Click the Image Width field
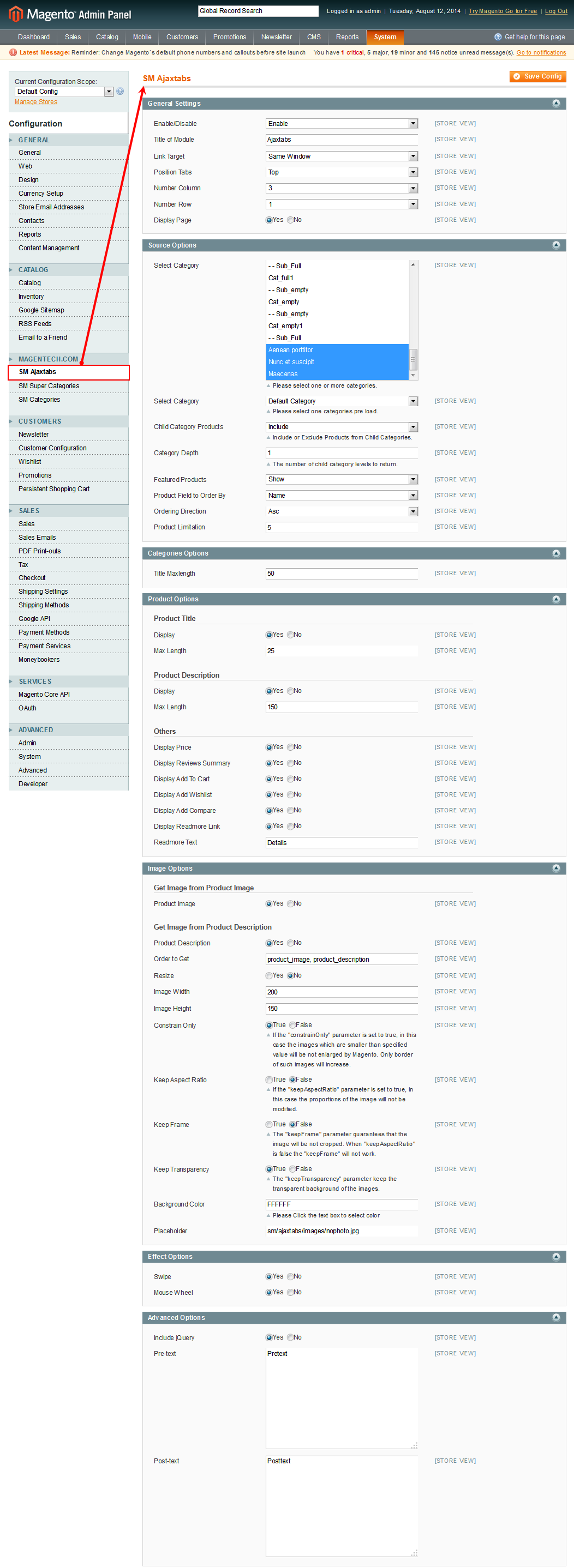Screen dimensions: 574x1568 [x=342, y=992]
